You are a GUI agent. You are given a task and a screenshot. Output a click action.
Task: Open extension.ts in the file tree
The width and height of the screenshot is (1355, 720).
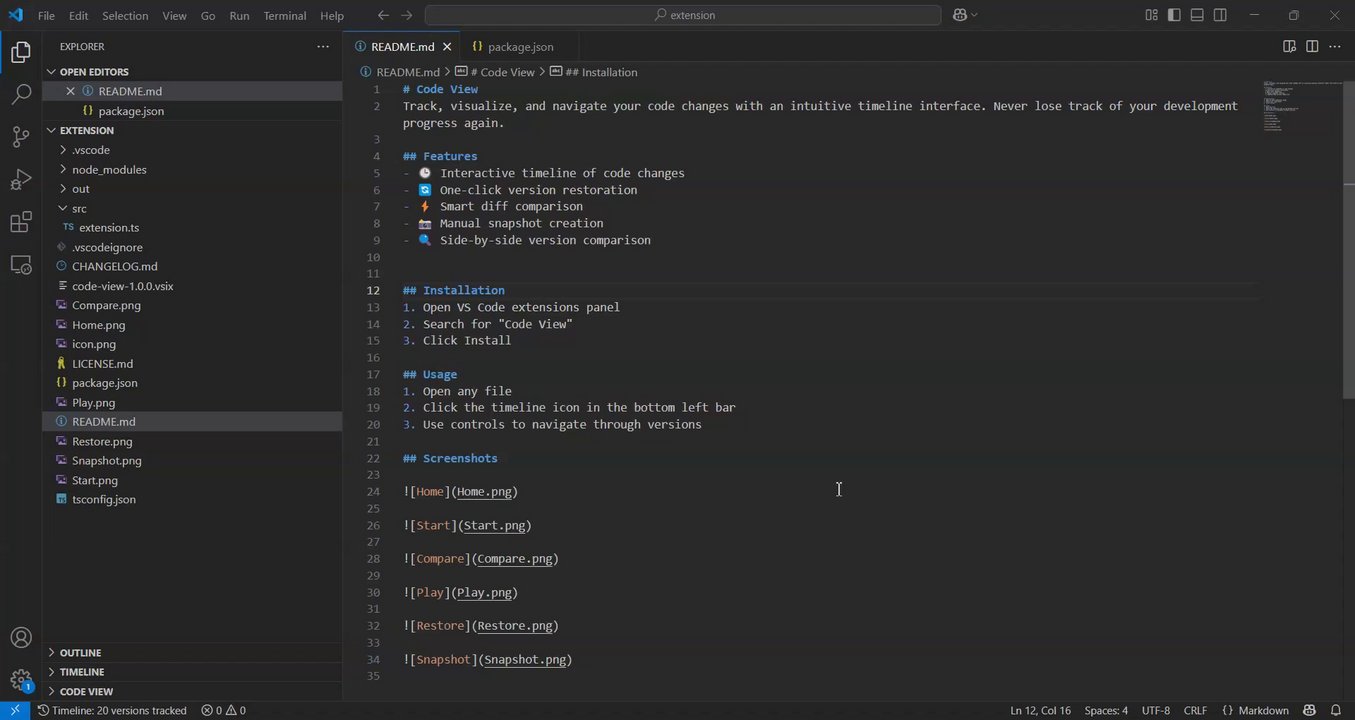pyautogui.click(x=192, y=228)
